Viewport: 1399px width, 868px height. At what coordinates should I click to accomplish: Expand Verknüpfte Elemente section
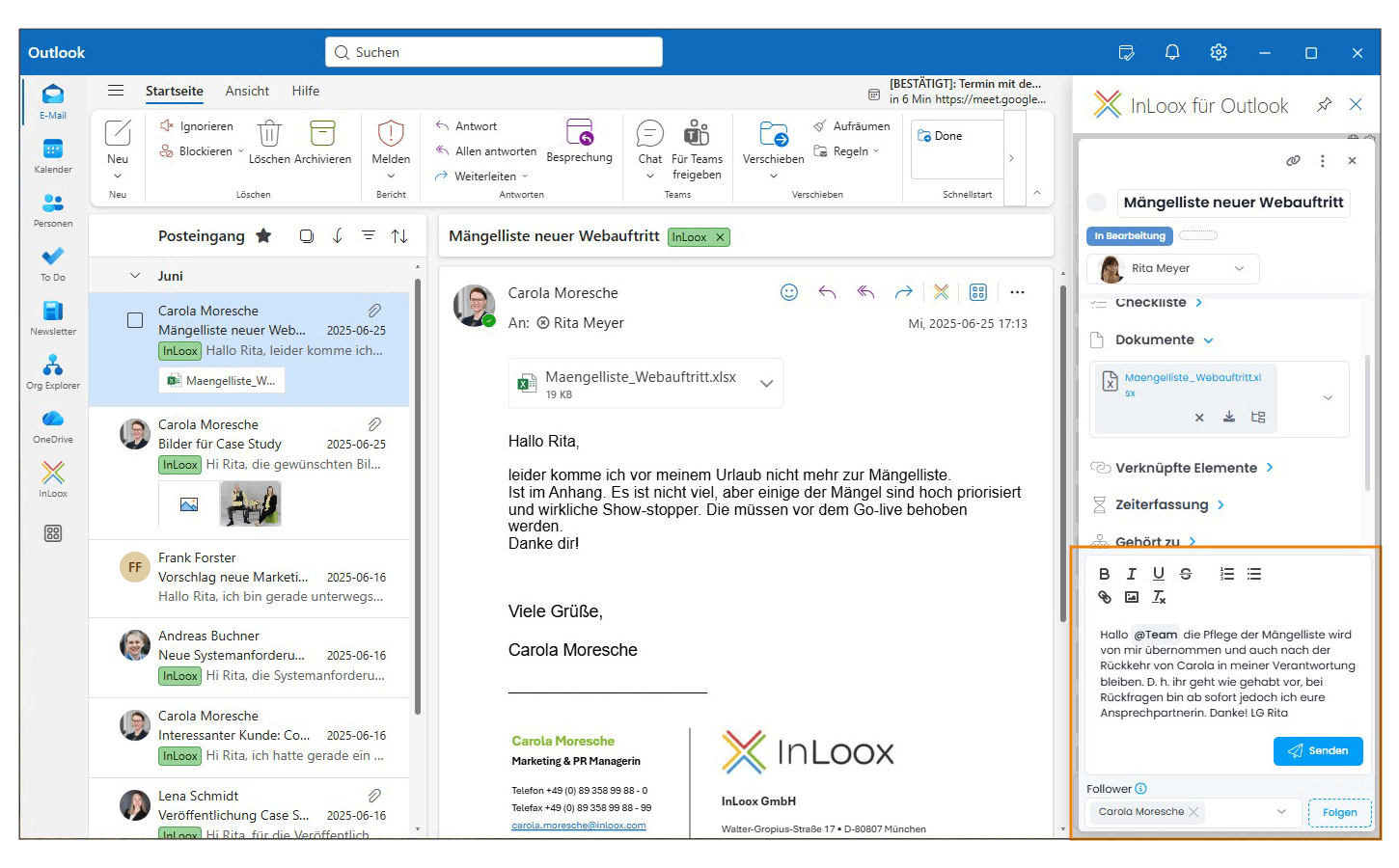click(x=1270, y=468)
